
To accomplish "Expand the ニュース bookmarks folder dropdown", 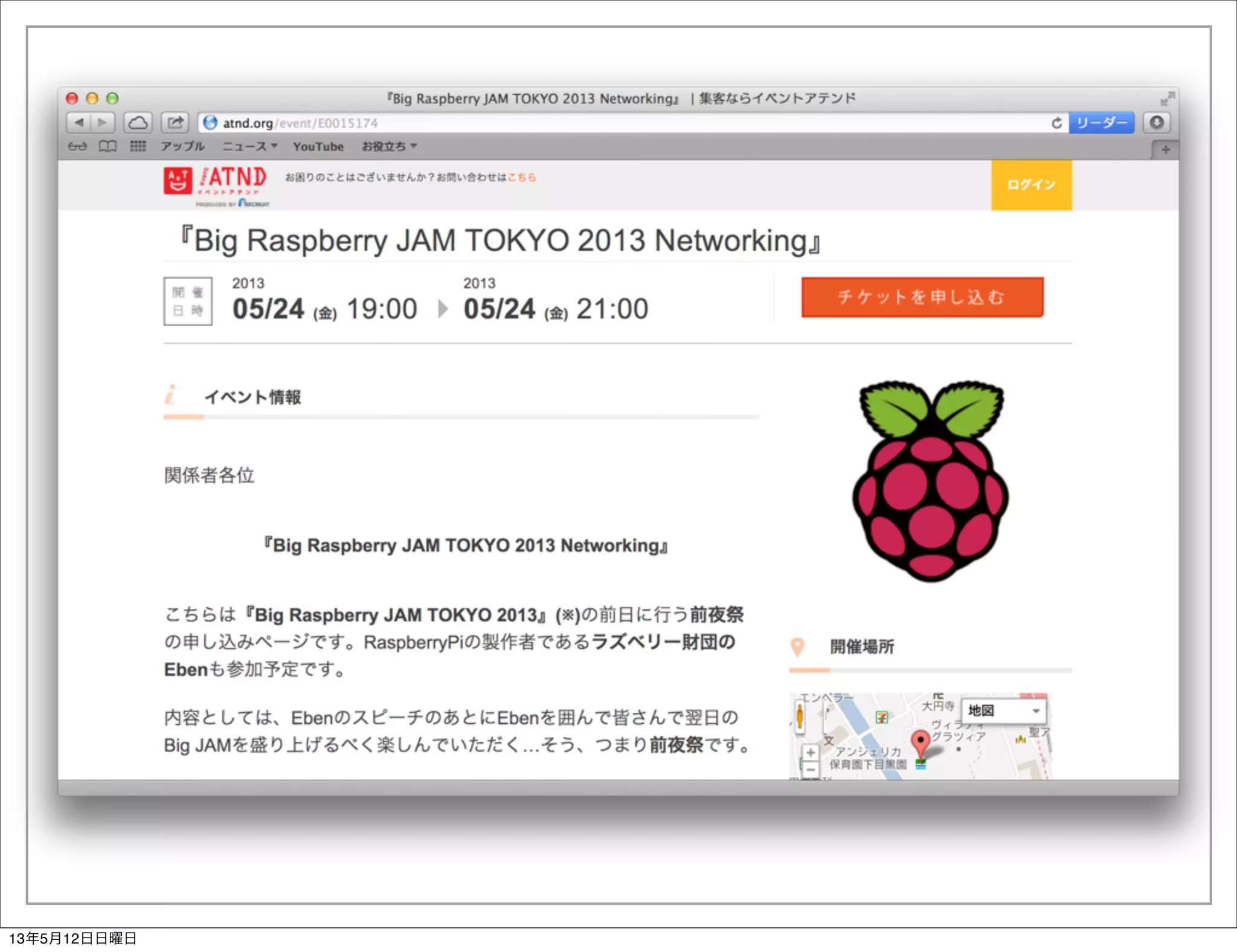I will click(x=249, y=146).
